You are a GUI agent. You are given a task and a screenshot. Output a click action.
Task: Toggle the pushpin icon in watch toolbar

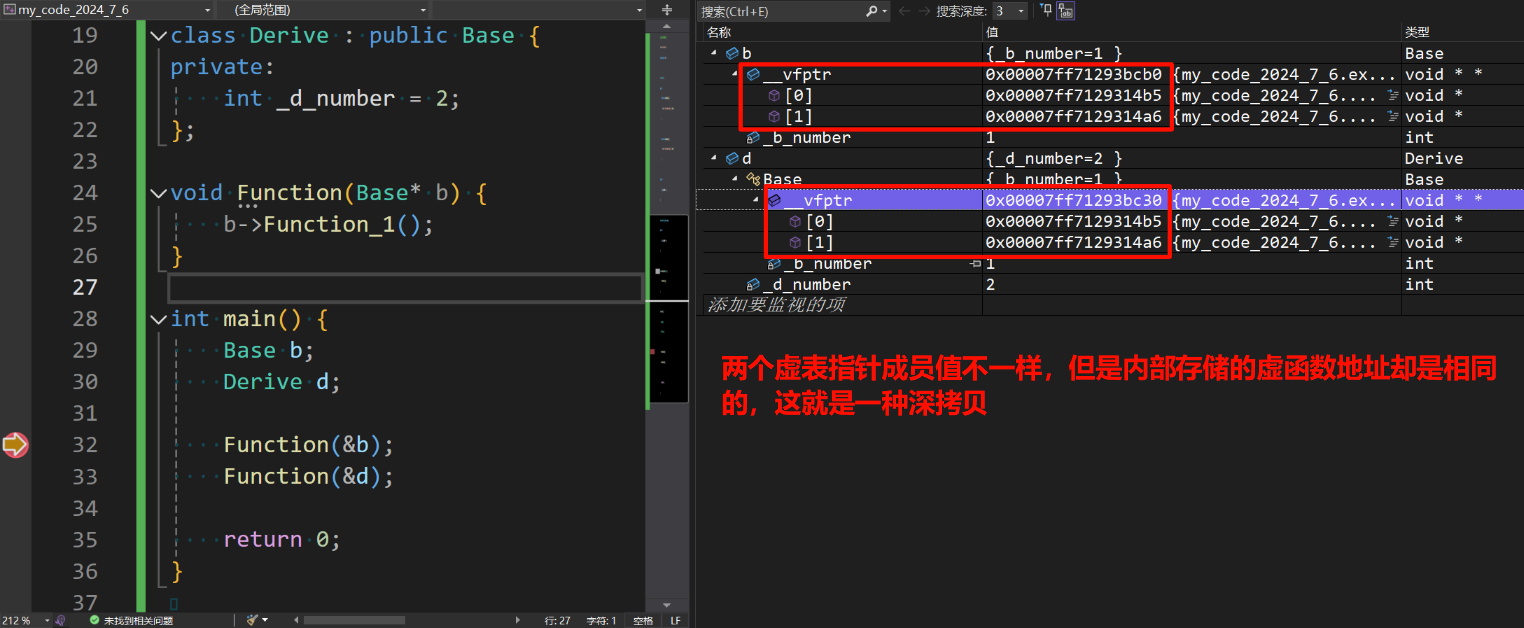1046,11
